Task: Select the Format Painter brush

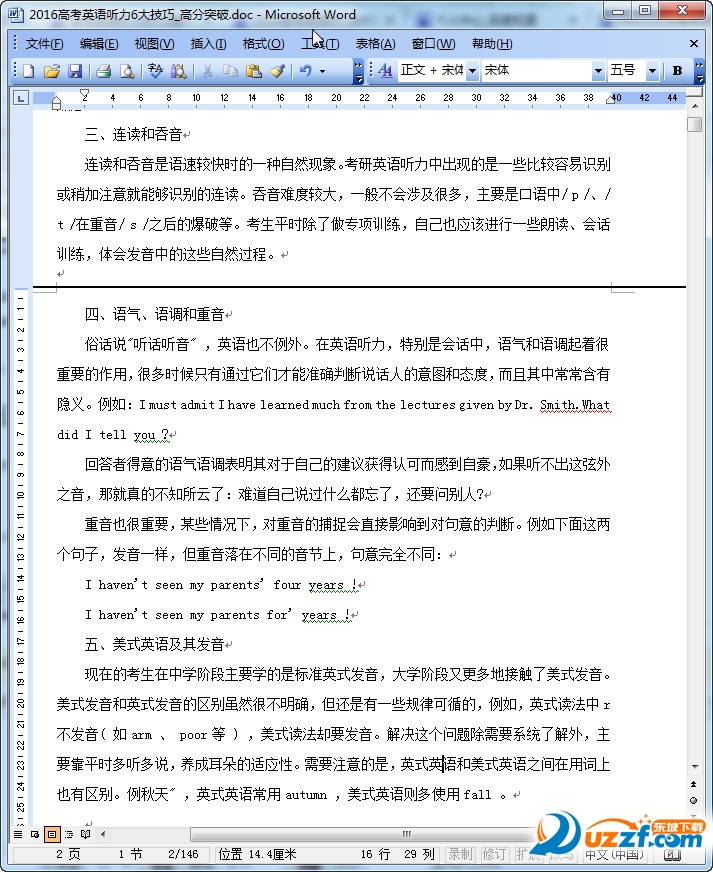Action: pos(278,71)
